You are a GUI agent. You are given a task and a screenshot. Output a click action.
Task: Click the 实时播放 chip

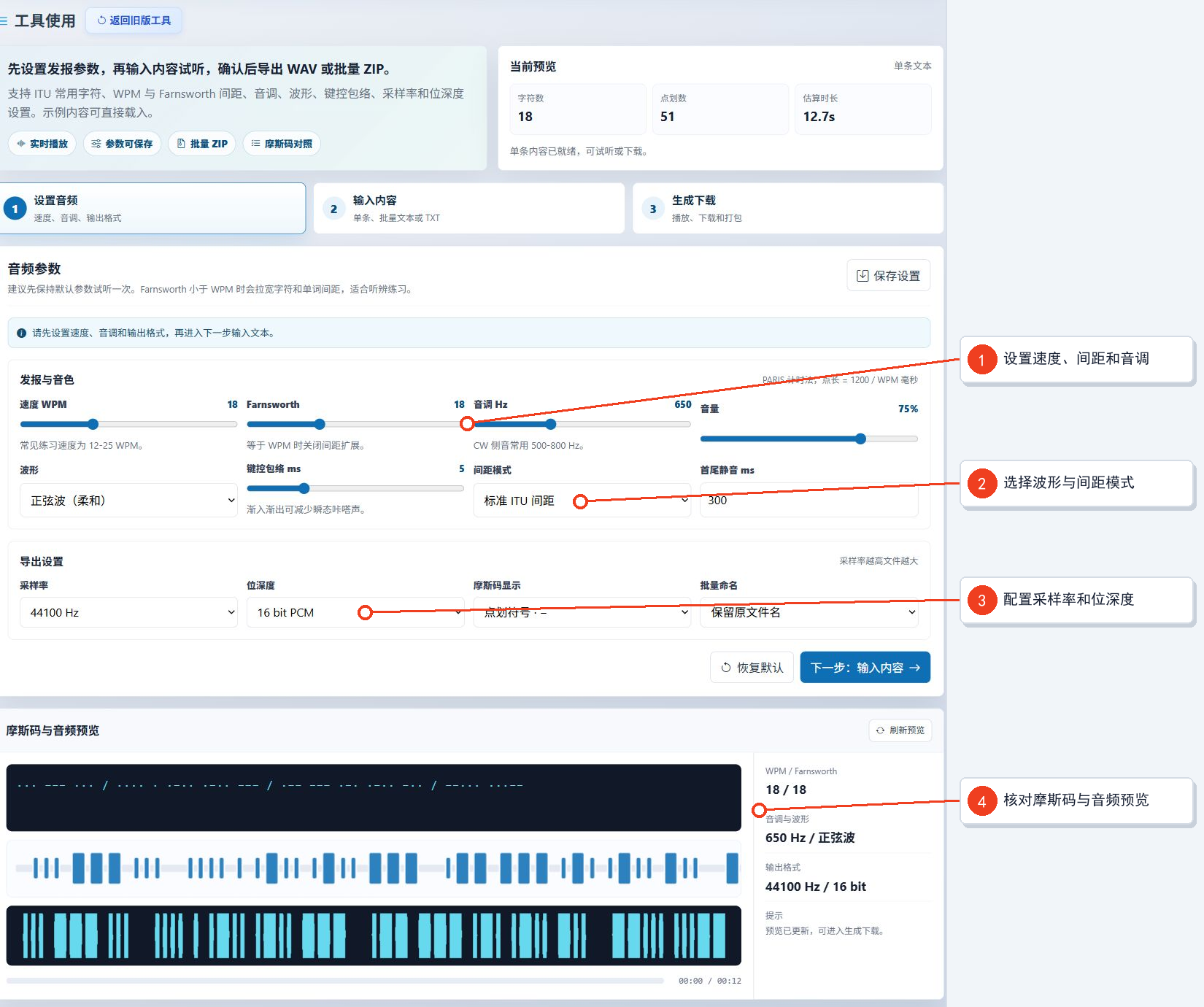[42, 144]
